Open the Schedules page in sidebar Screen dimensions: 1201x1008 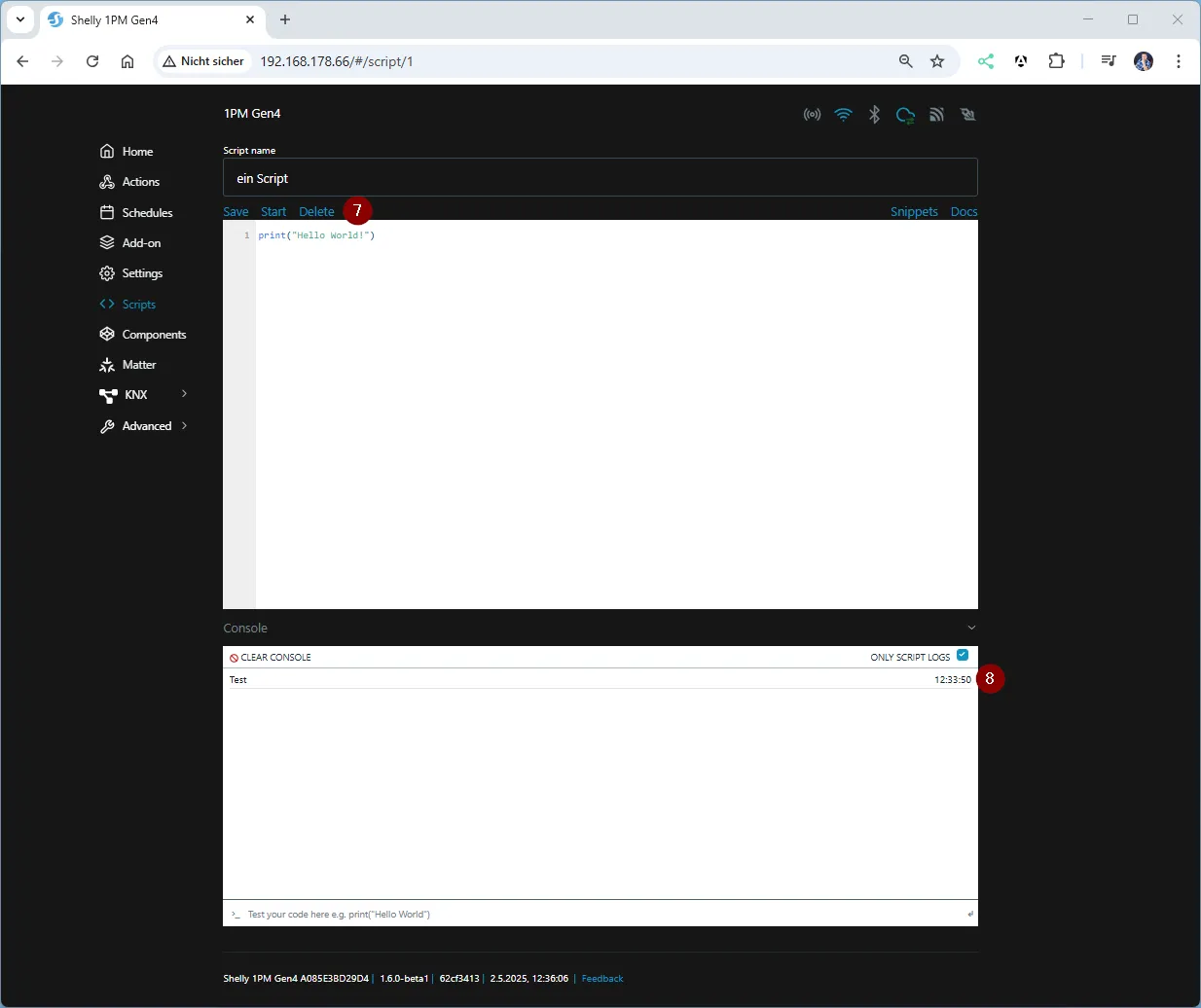click(147, 213)
